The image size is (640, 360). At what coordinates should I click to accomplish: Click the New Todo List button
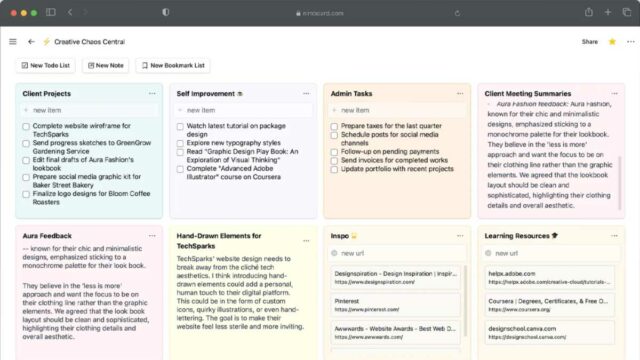46,65
